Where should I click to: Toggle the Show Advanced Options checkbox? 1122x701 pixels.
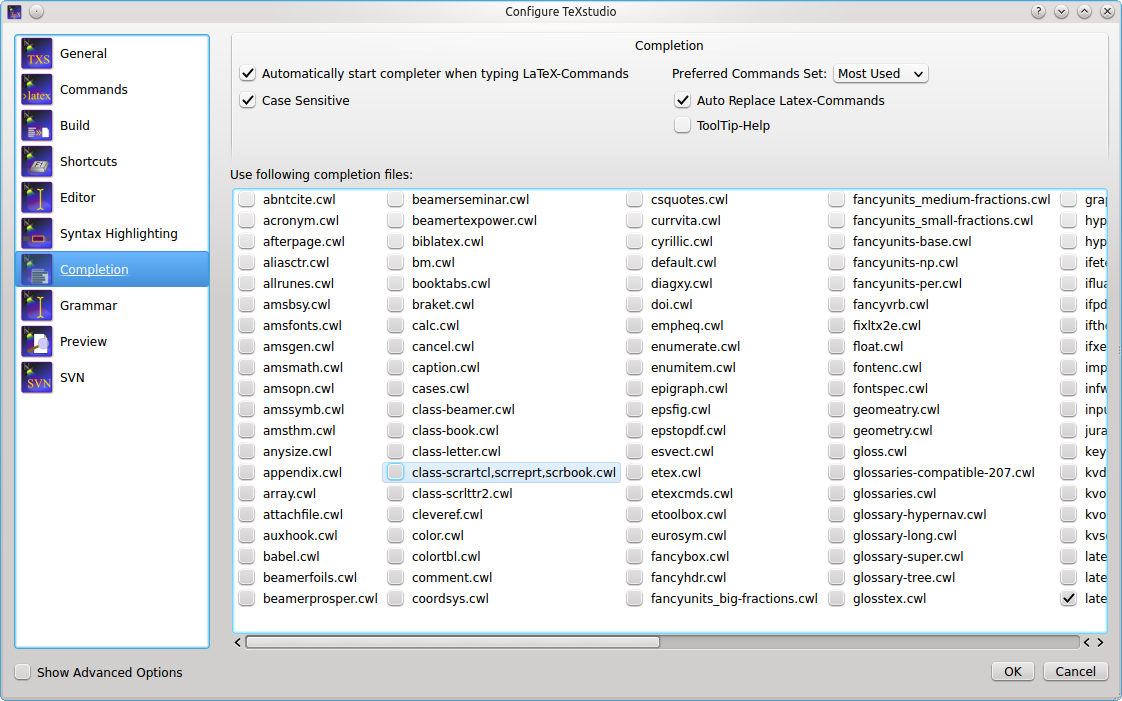pyautogui.click(x=23, y=672)
